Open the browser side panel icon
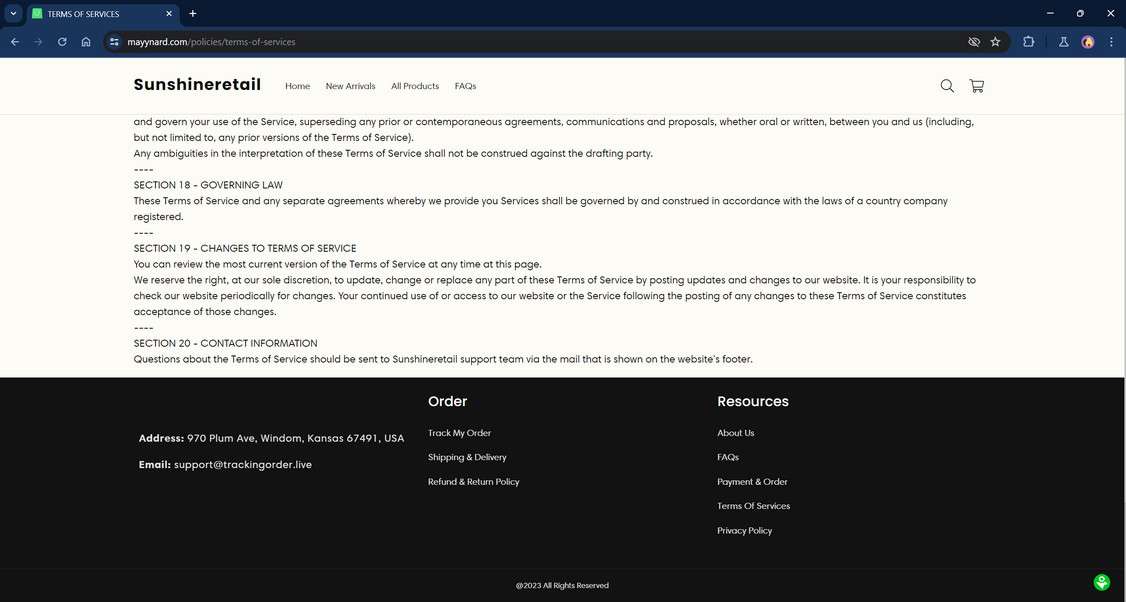 [x=1028, y=41]
